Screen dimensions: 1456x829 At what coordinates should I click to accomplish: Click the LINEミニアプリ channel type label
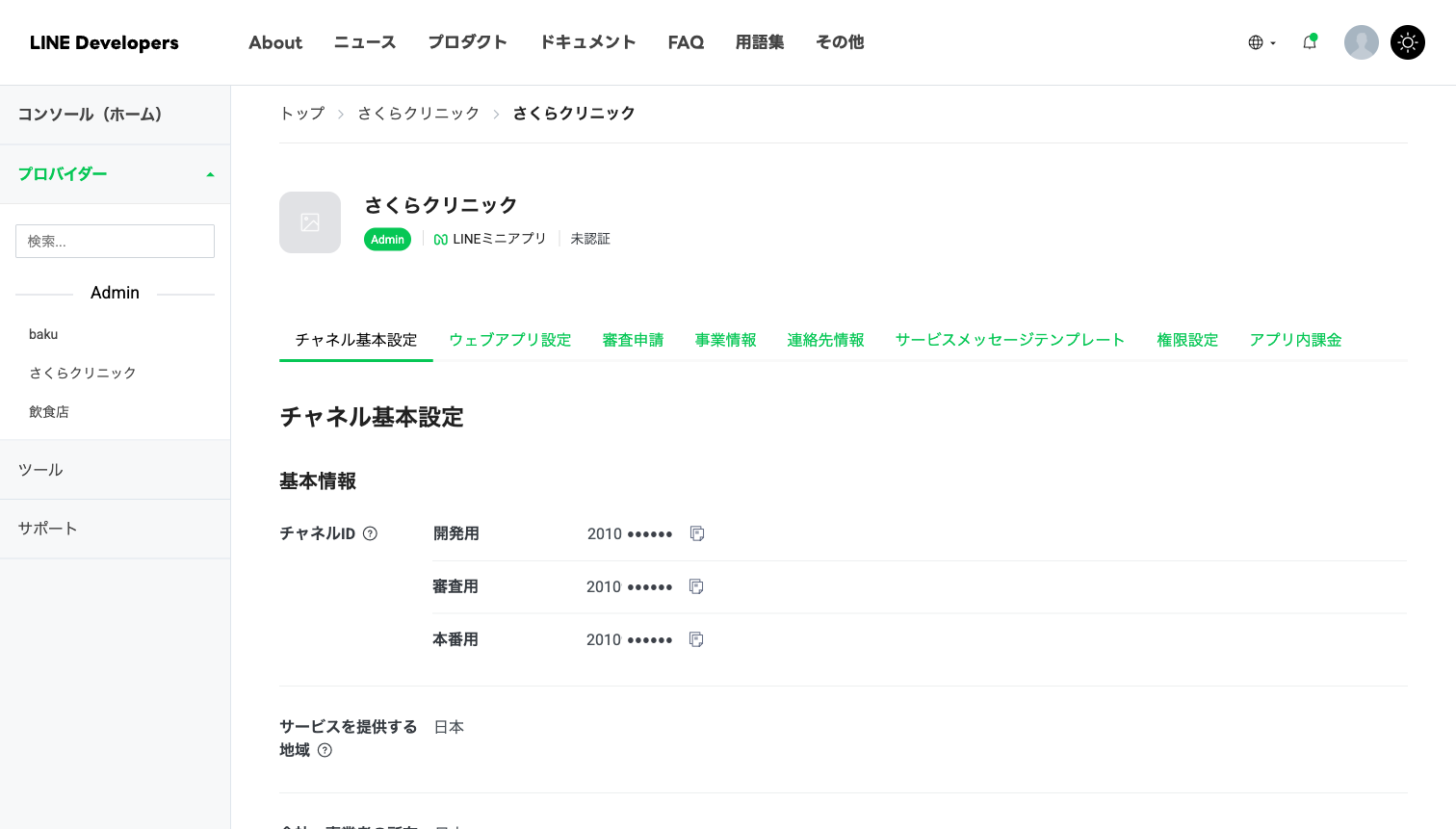pyautogui.click(x=490, y=239)
